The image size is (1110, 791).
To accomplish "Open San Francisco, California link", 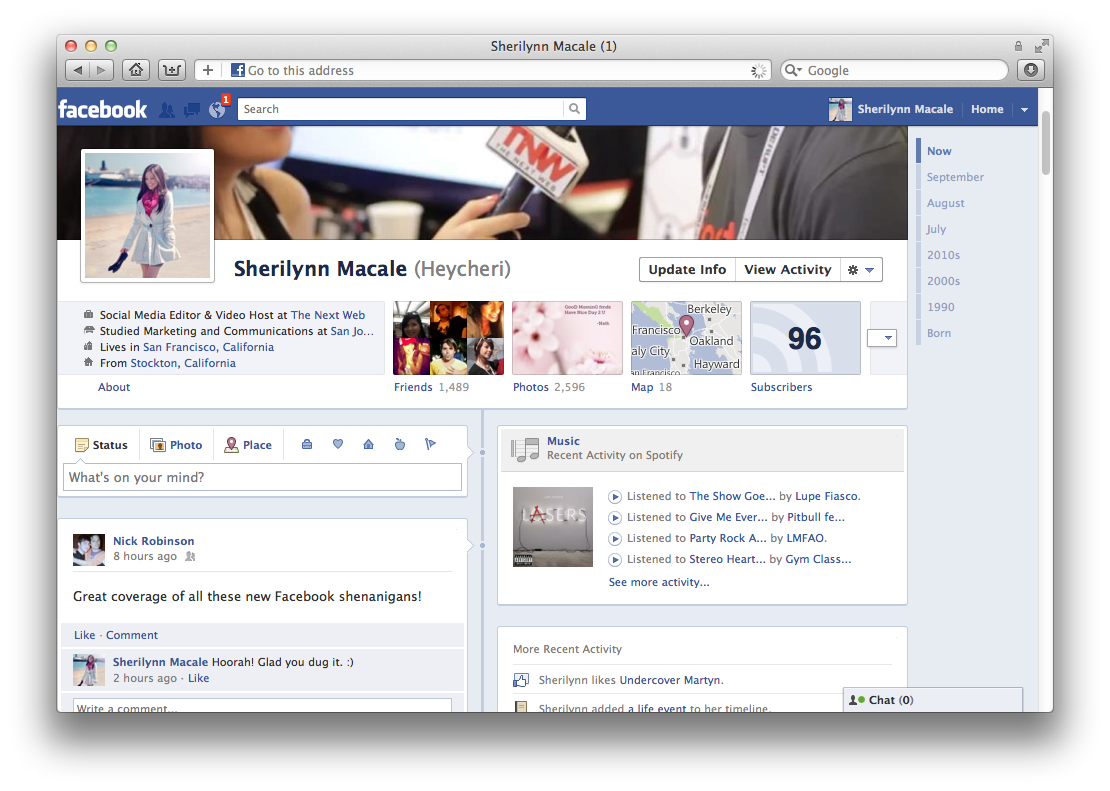I will 208,347.
